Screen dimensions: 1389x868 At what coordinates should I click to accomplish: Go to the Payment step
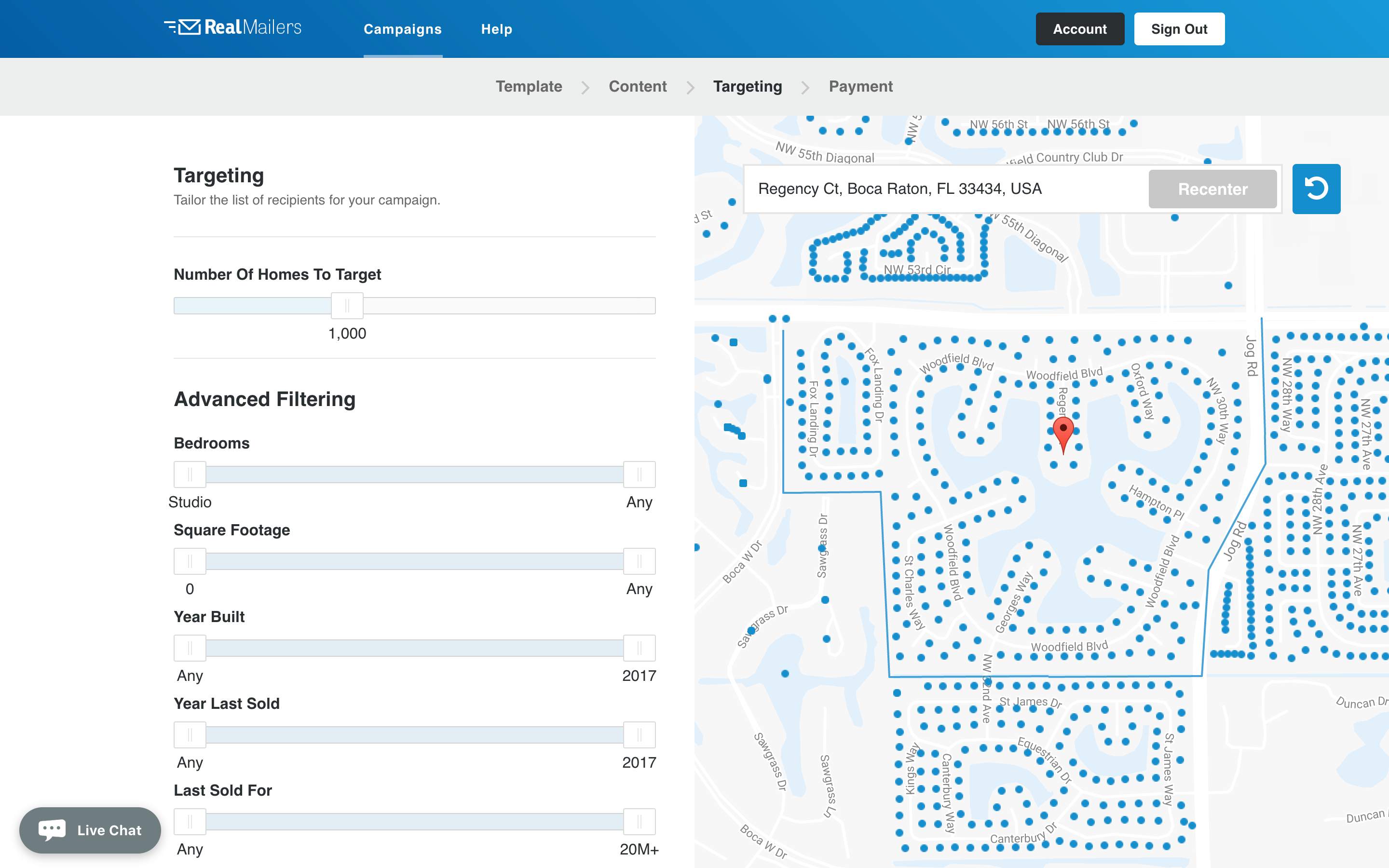[860, 87]
